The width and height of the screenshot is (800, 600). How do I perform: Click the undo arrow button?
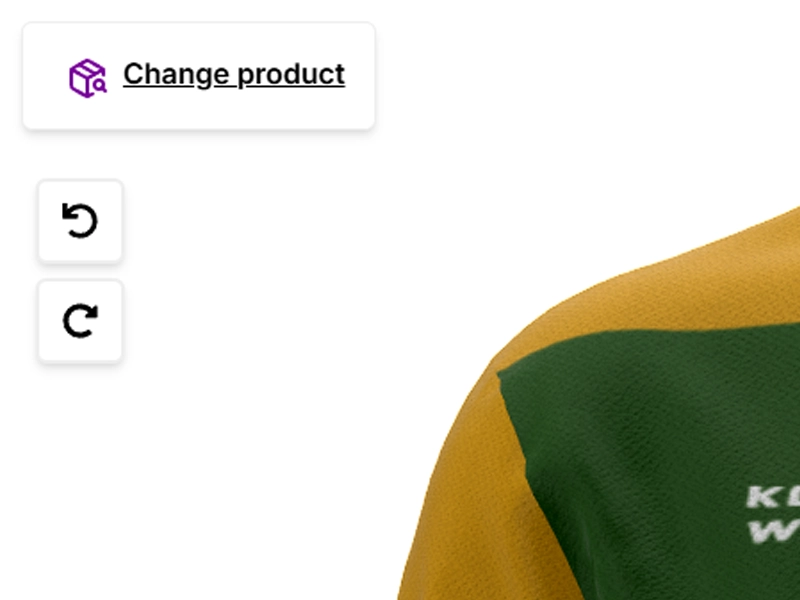click(80, 221)
